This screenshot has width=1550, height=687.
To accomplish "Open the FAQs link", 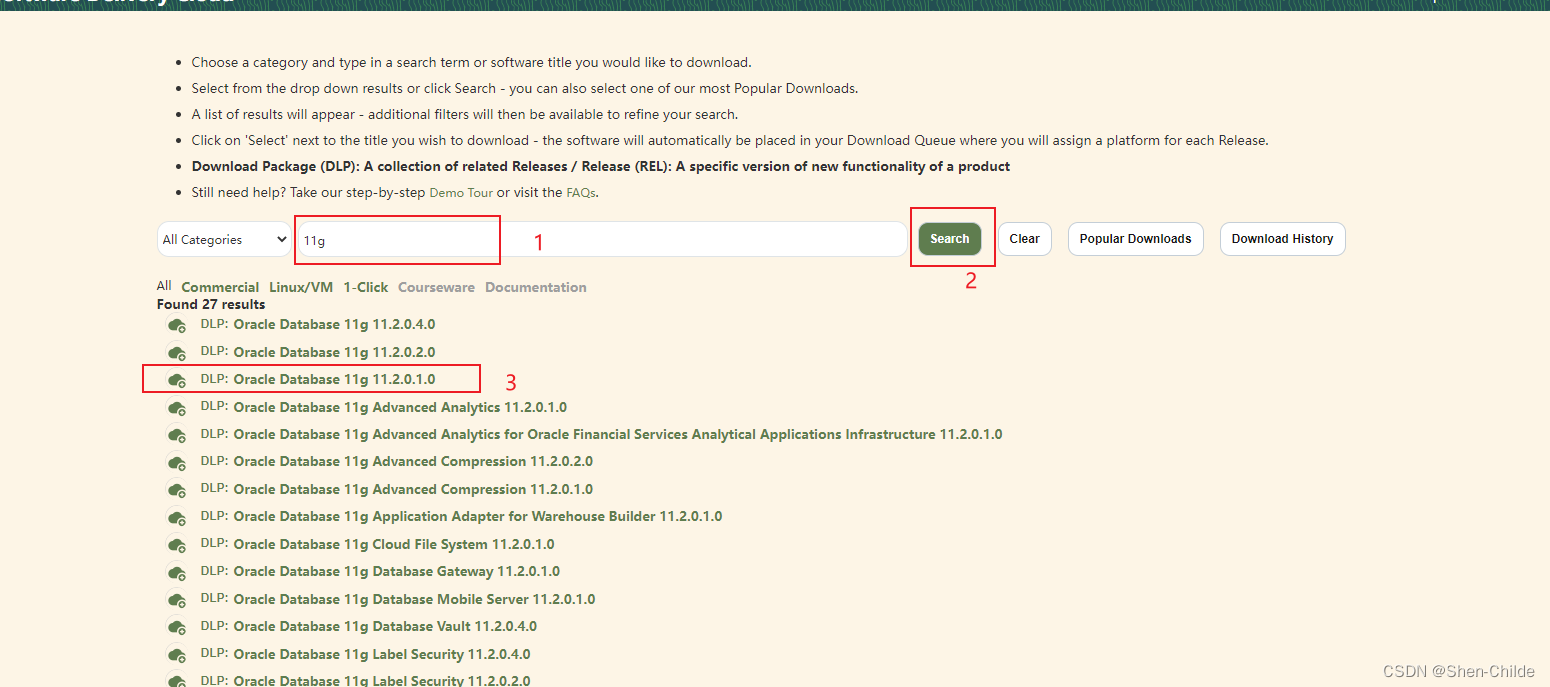I will (581, 192).
